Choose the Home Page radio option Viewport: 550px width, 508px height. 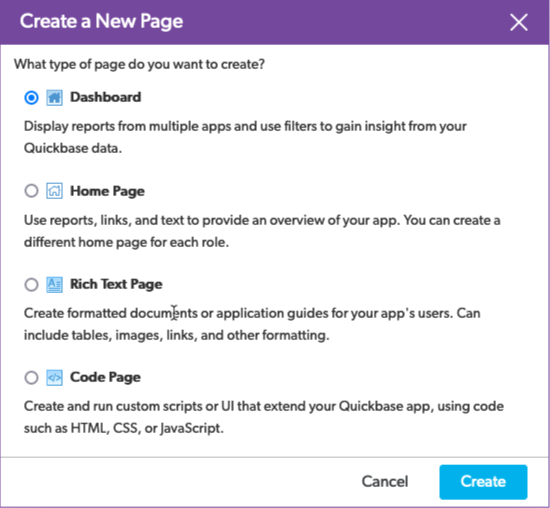31,191
